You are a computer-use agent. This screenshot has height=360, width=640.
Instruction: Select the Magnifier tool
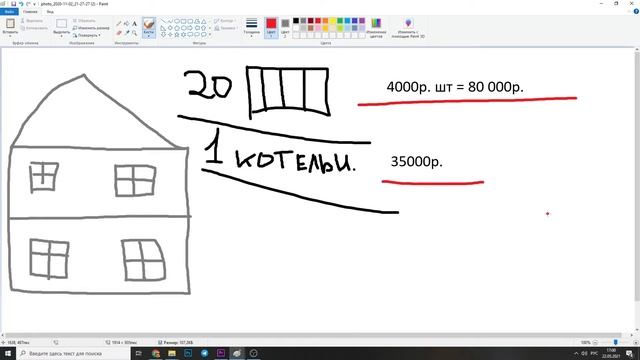(134, 33)
